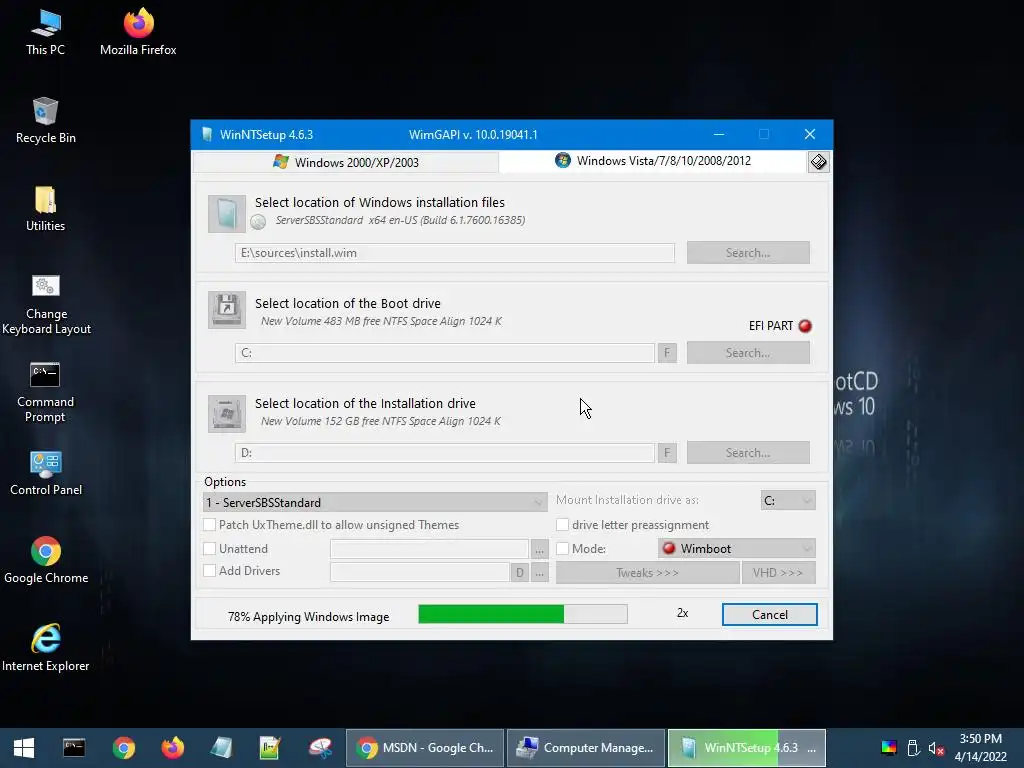The width and height of the screenshot is (1024, 768).
Task: Switch to Computer Management taskbar window
Action: (x=586, y=748)
